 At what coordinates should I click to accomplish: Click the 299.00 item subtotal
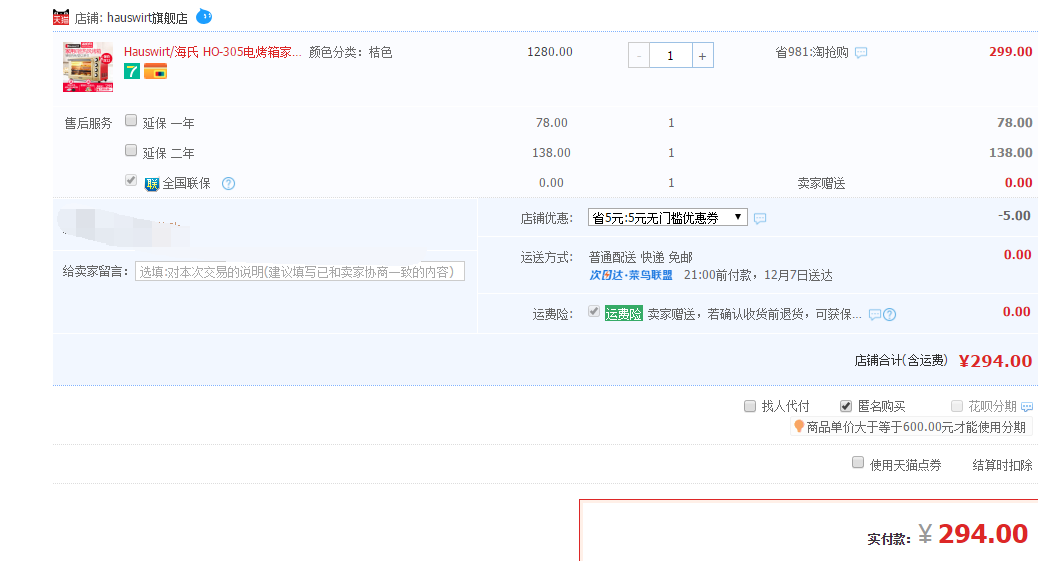click(x=1010, y=52)
